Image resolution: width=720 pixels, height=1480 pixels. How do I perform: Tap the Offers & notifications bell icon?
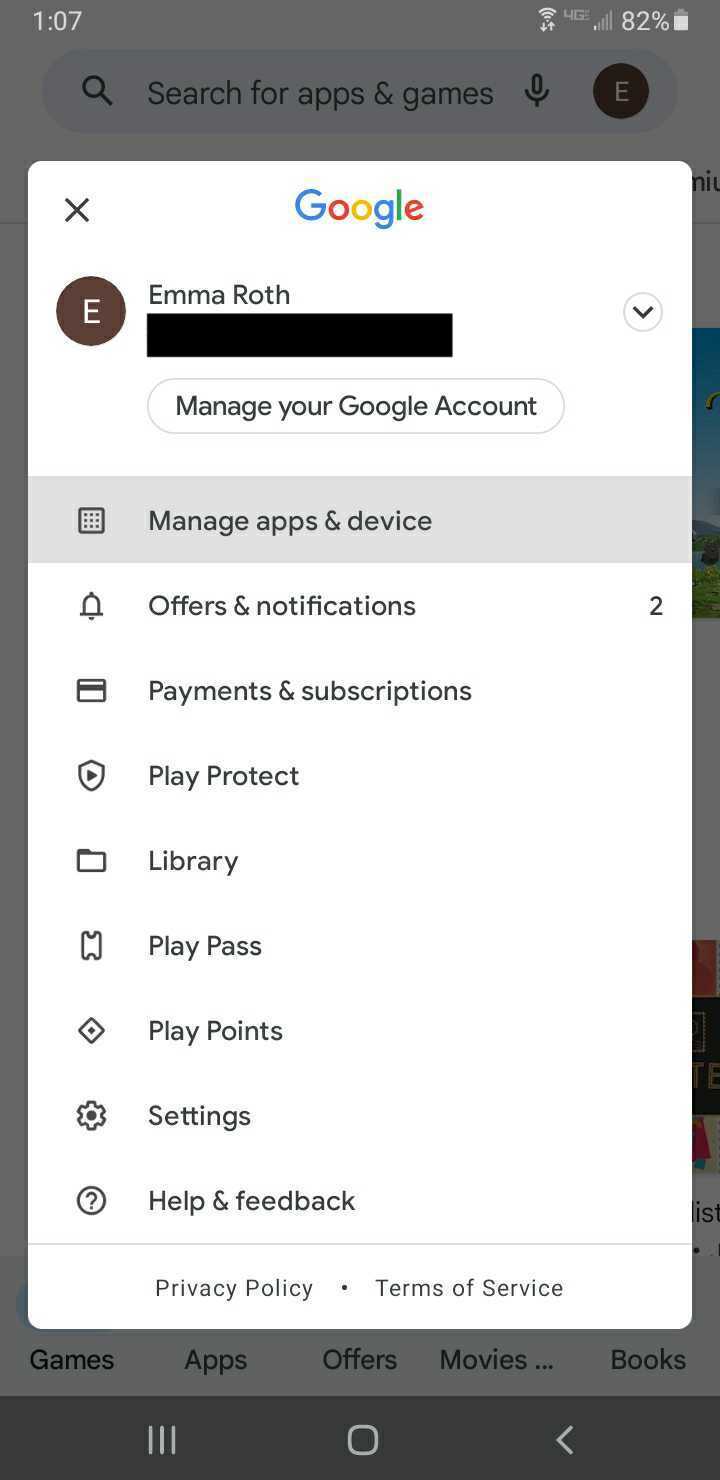(91, 606)
